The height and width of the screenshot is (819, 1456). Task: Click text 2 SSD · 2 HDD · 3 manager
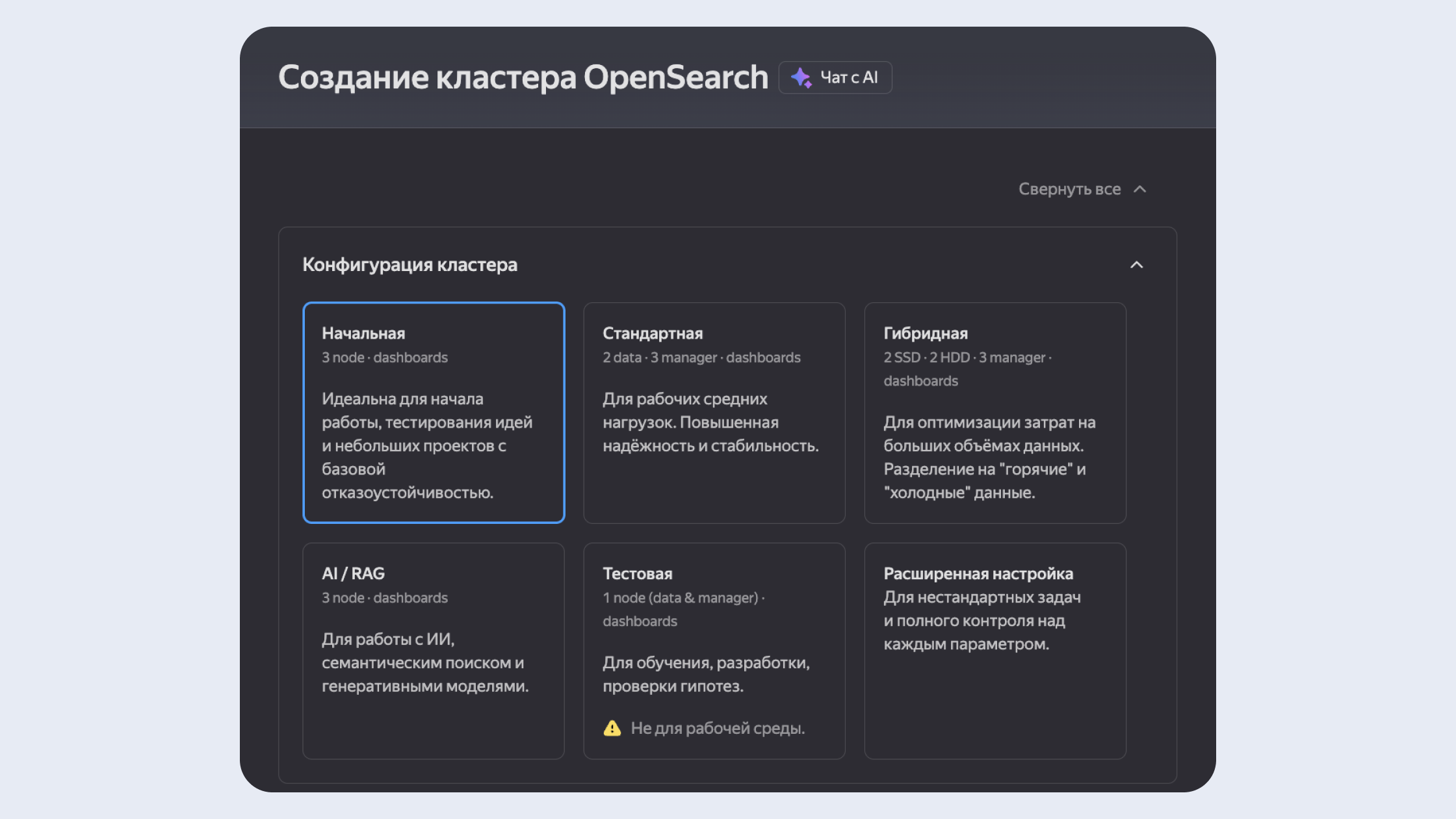click(x=965, y=357)
